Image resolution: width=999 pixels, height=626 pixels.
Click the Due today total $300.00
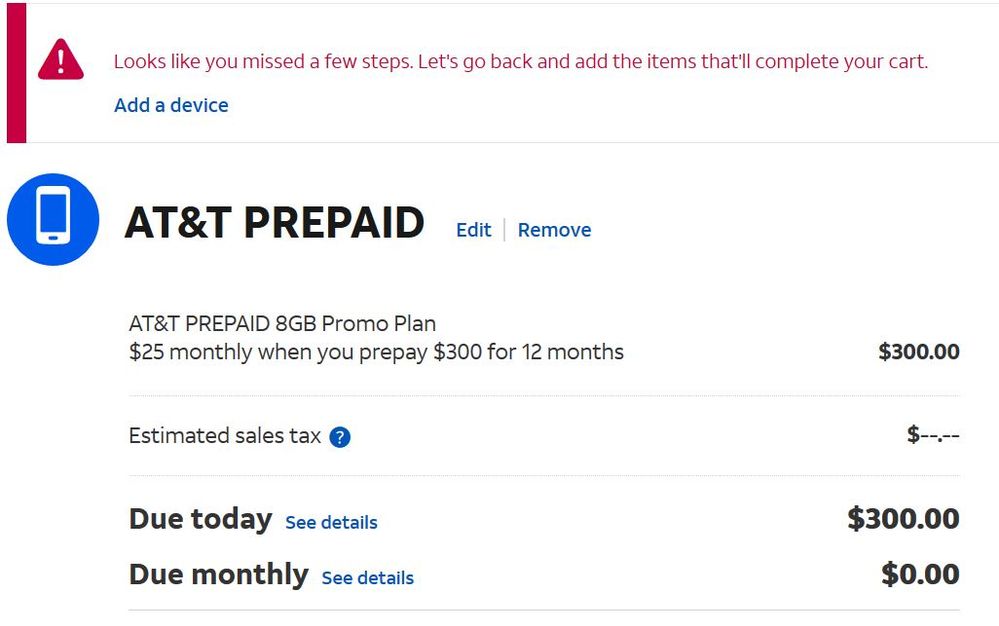pos(903,519)
